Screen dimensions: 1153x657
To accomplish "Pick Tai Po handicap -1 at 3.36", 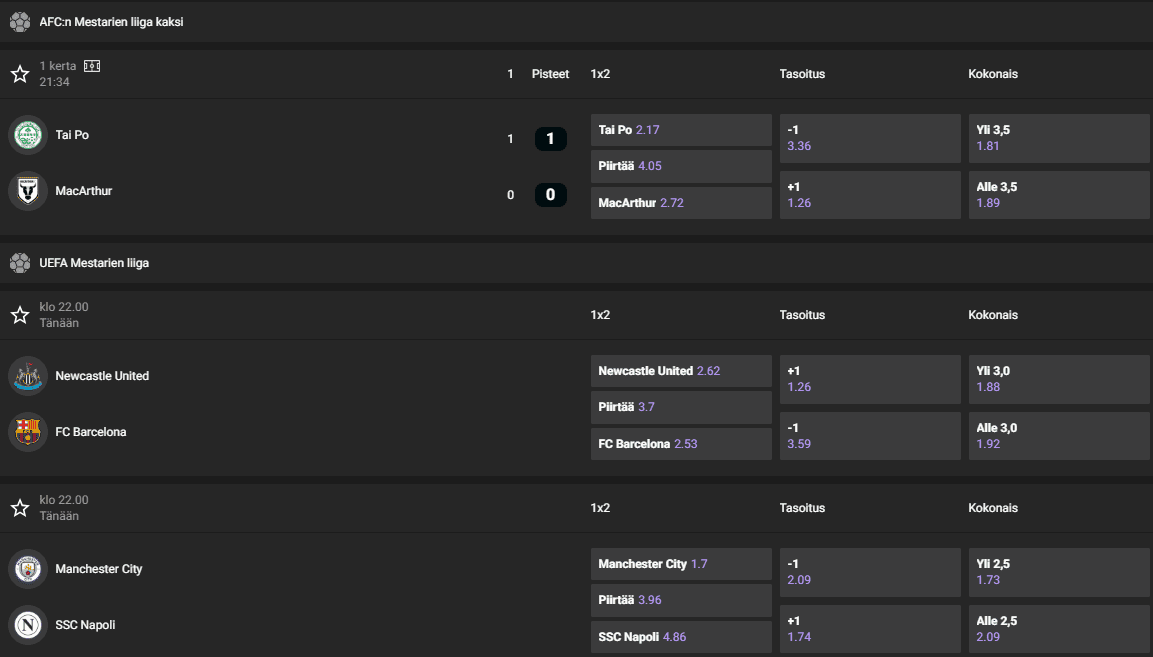I will coord(870,138).
